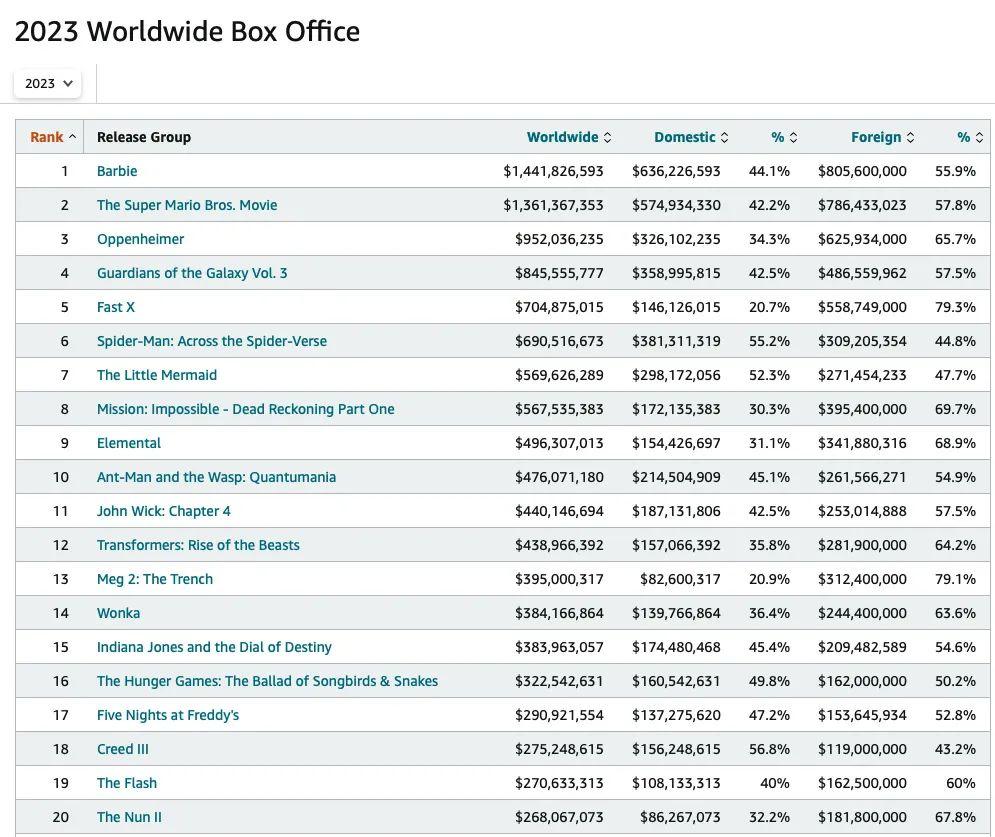Click the sort icon beside Domestic header
This screenshot has height=837, width=995.
click(725, 138)
